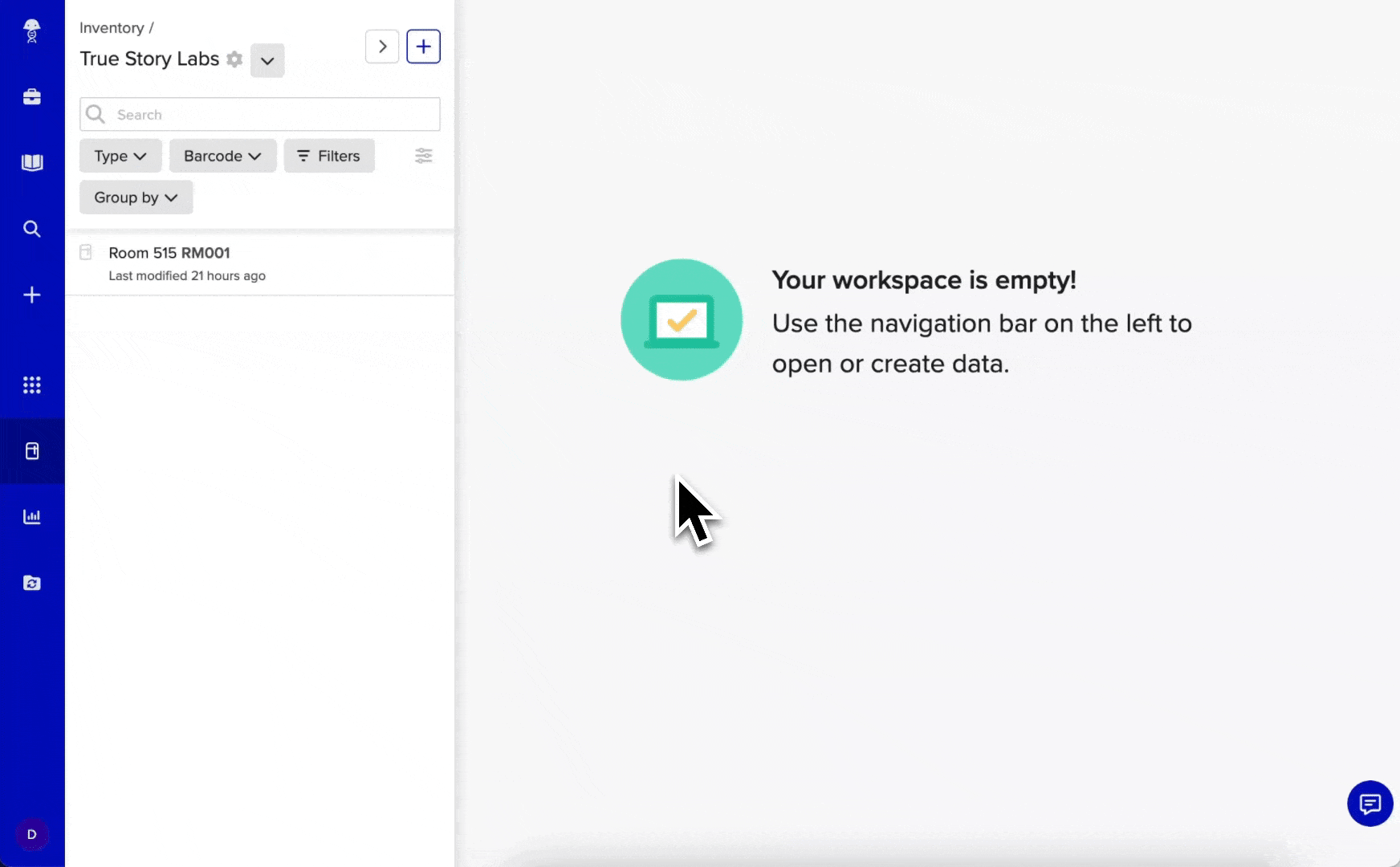1400x867 pixels.
Task: Create new entry via sidebar plus icon
Action: point(32,295)
